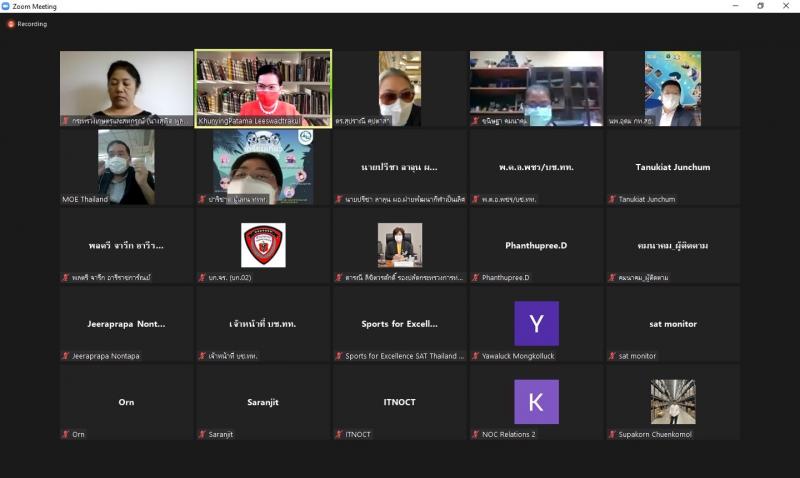Click the purple Y avatar of Yawaluck
Screen dimensions: 800x478
pos(536,323)
